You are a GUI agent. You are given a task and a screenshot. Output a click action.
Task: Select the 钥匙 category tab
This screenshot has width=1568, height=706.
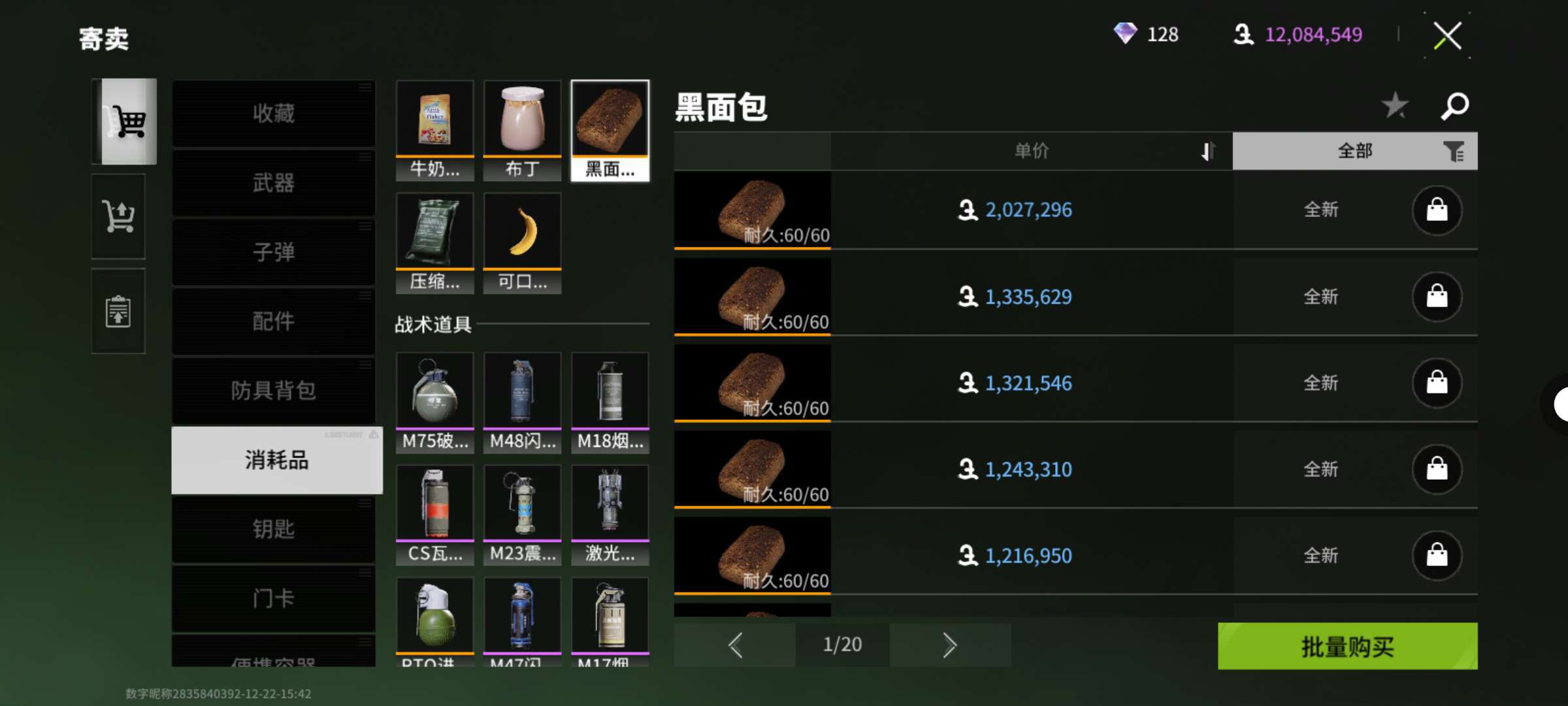(x=273, y=528)
